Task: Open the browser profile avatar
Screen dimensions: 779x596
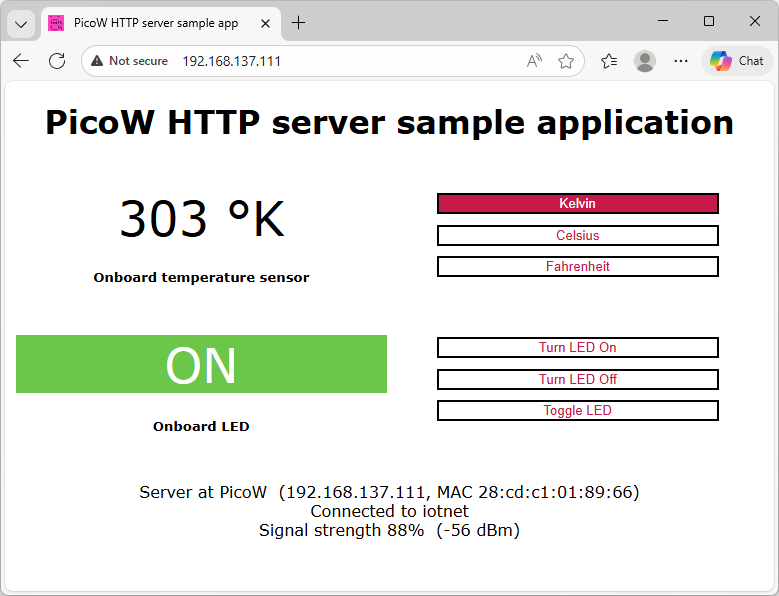Action: pos(645,61)
